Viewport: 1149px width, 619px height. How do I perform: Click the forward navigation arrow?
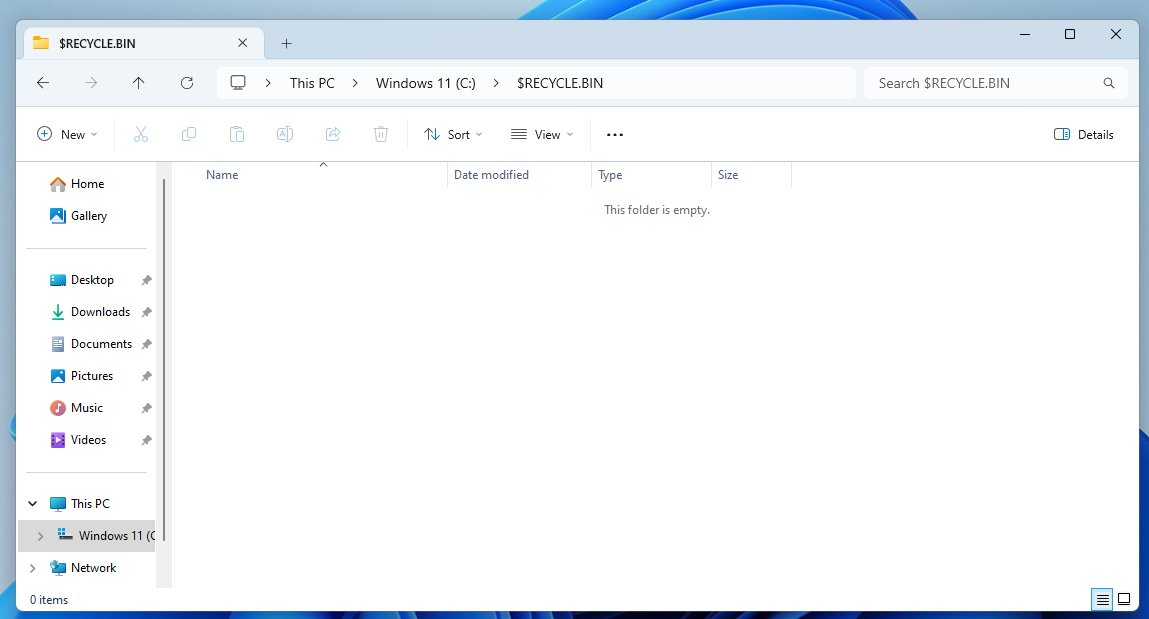pos(91,83)
